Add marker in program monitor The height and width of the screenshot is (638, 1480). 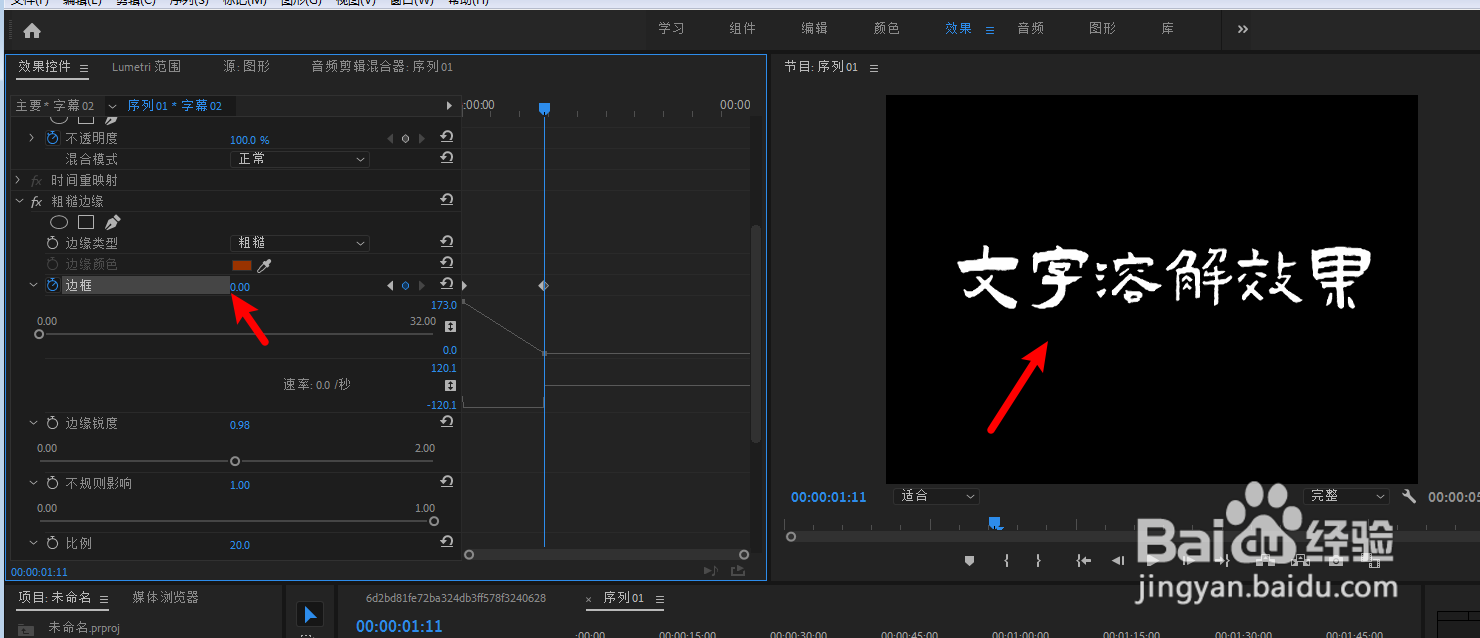pyautogui.click(x=969, y=561)
